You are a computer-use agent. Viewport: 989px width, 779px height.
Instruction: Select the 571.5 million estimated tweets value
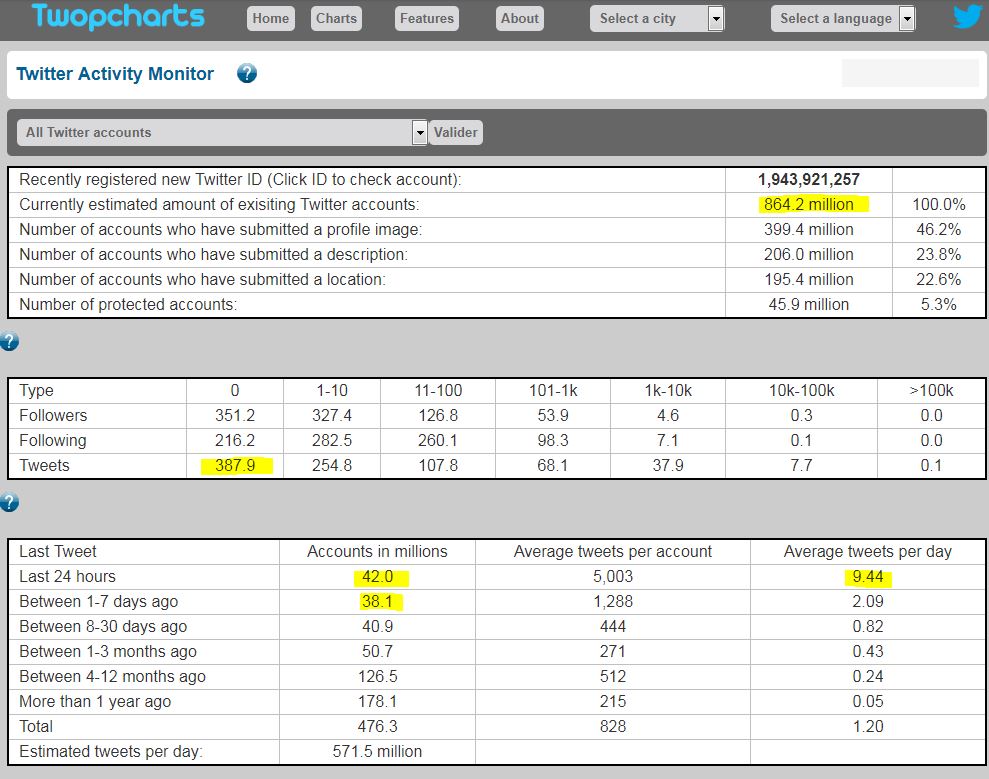tap(377, 752)
